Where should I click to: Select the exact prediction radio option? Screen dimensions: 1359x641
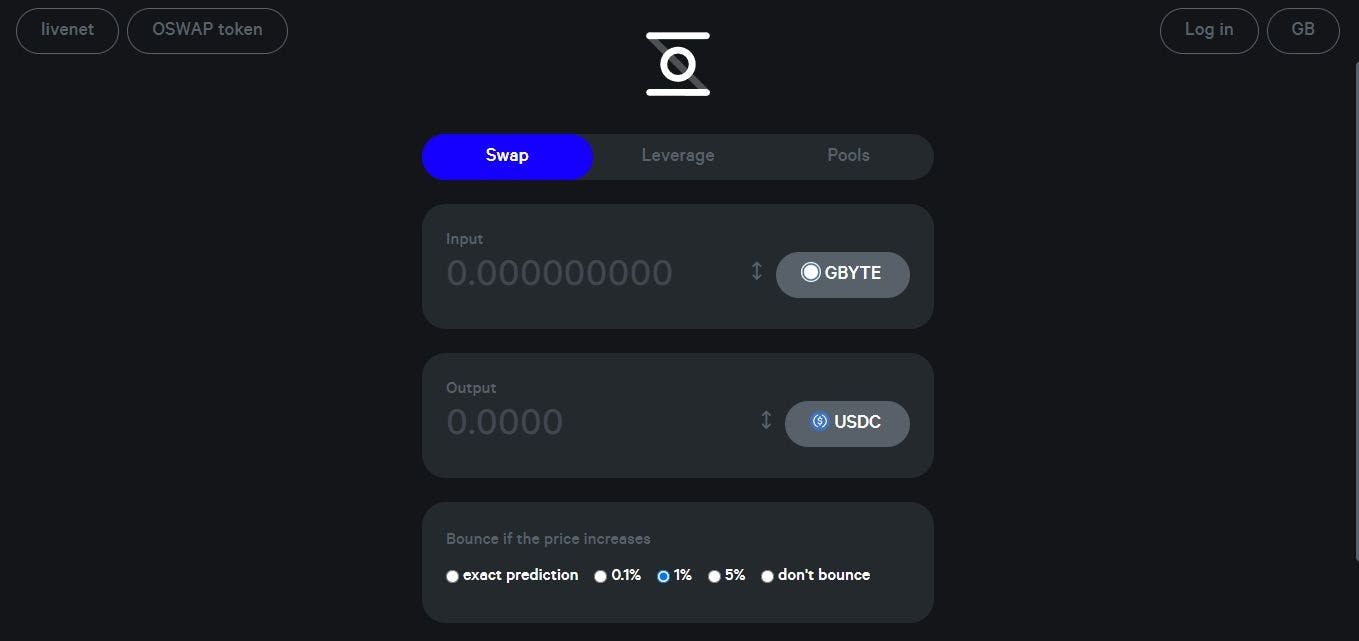(453, 576)
